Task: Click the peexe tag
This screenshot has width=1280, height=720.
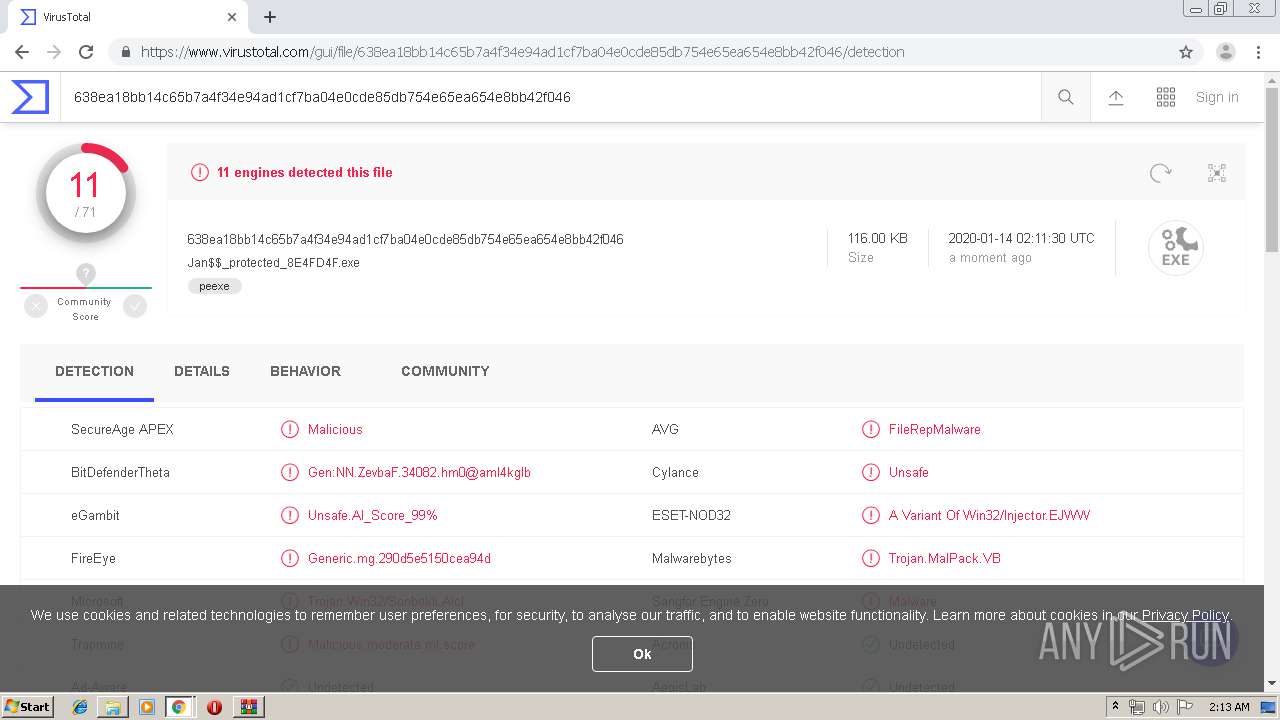Action: 214,286
